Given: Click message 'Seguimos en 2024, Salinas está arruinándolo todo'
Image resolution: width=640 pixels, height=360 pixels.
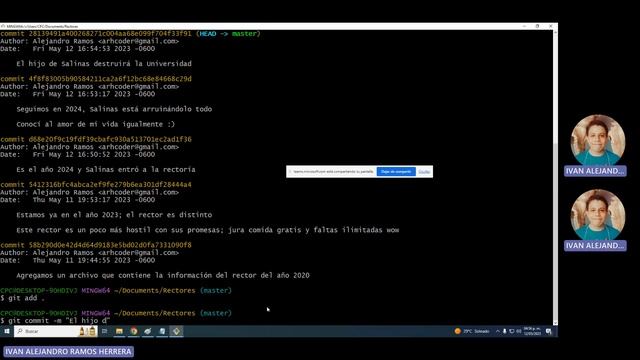Looking at the screenshot, I should [x=114, y=109].
